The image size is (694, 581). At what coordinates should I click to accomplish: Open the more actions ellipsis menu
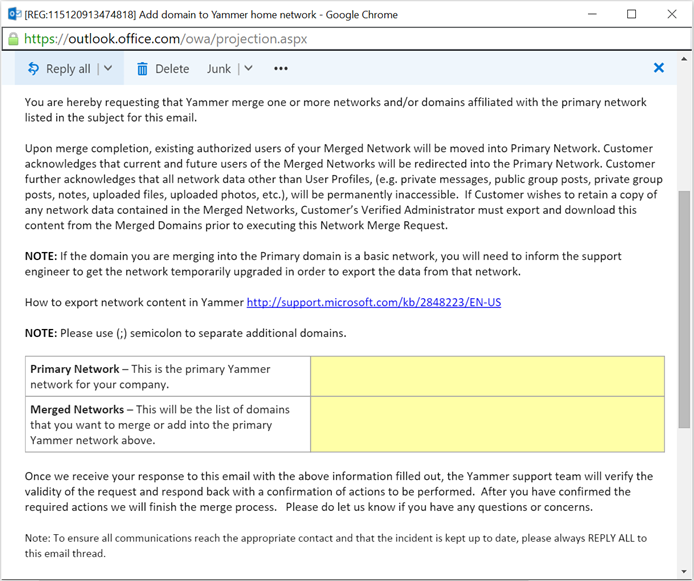pyautogui.click(x=281, y=69)
